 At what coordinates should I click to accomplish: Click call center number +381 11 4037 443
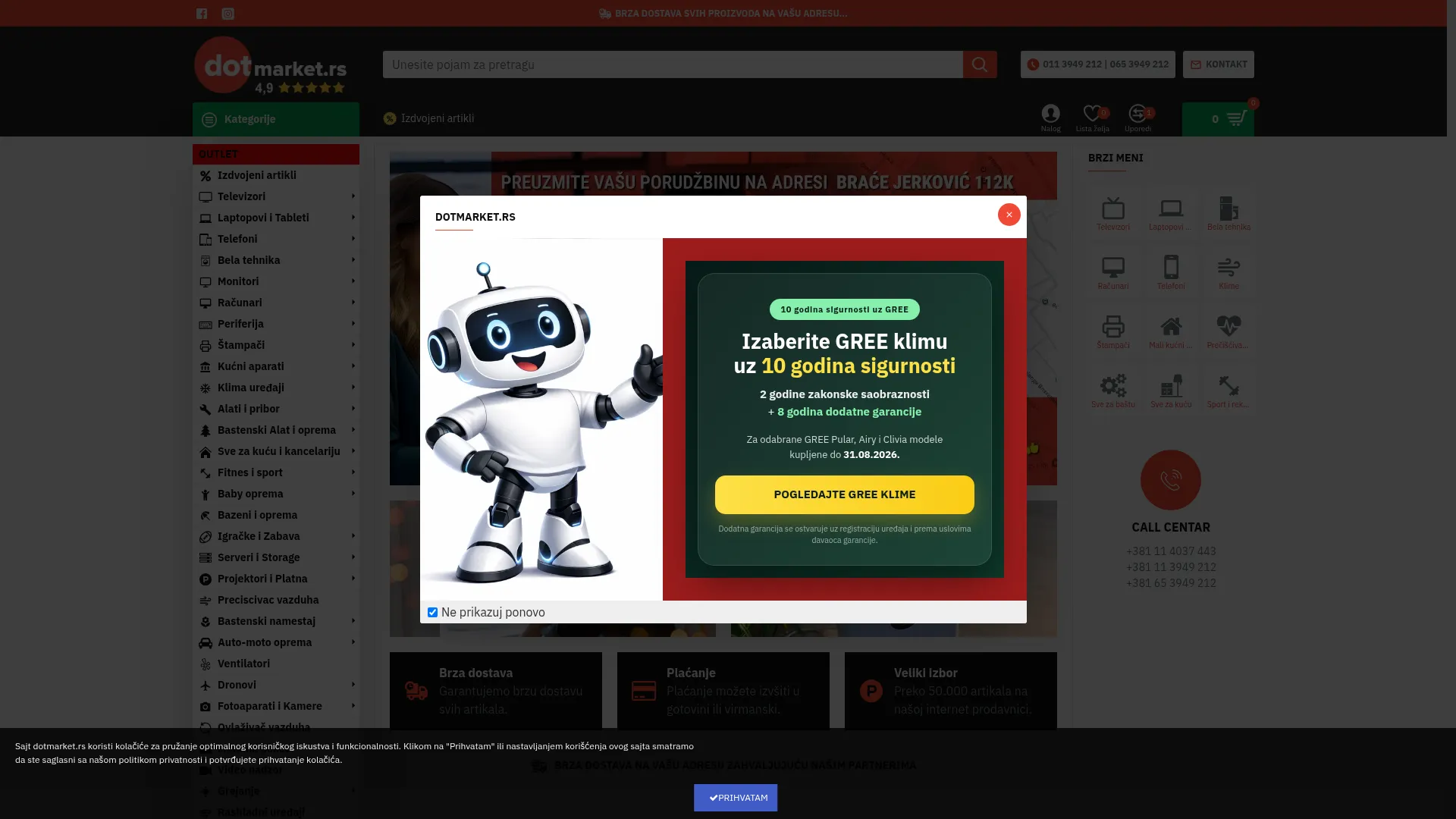pos(1171,551)
